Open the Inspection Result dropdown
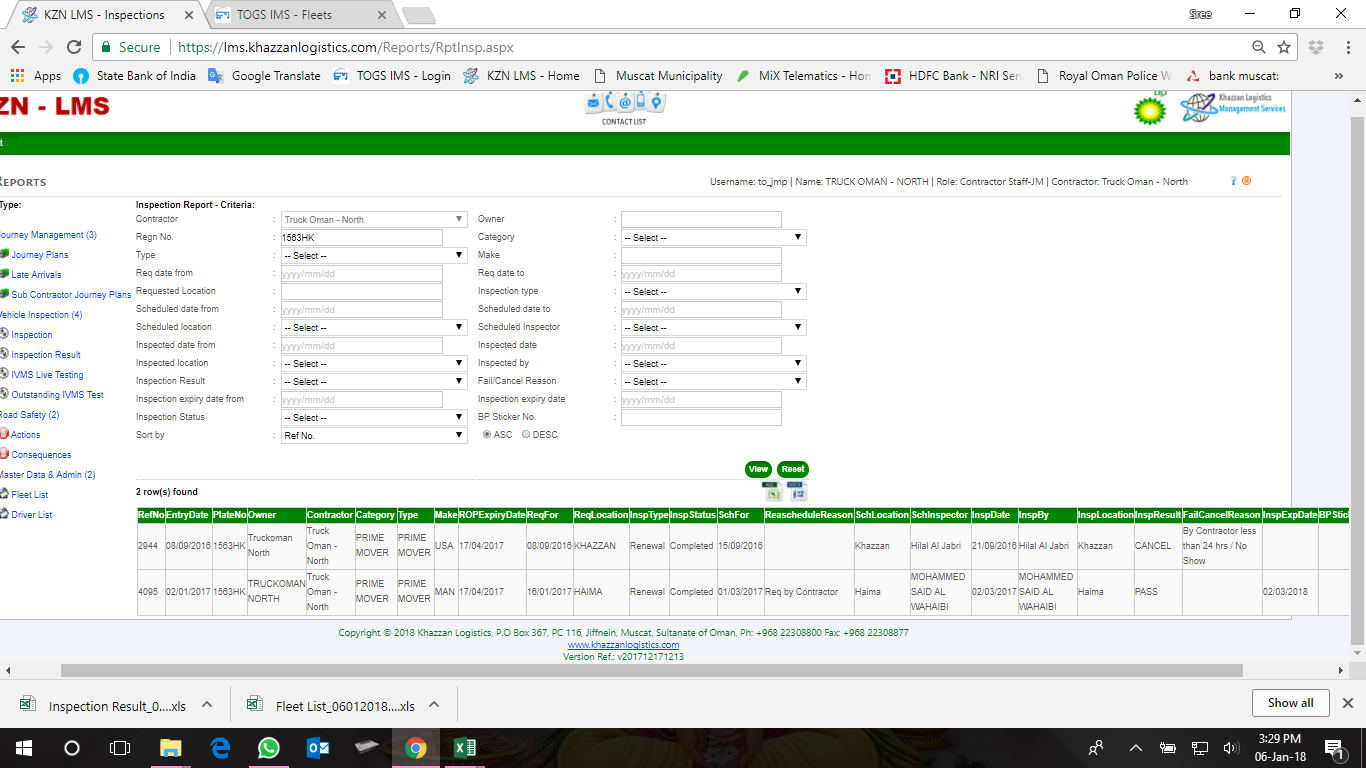 pyautogui.click(x=374, y=382)
